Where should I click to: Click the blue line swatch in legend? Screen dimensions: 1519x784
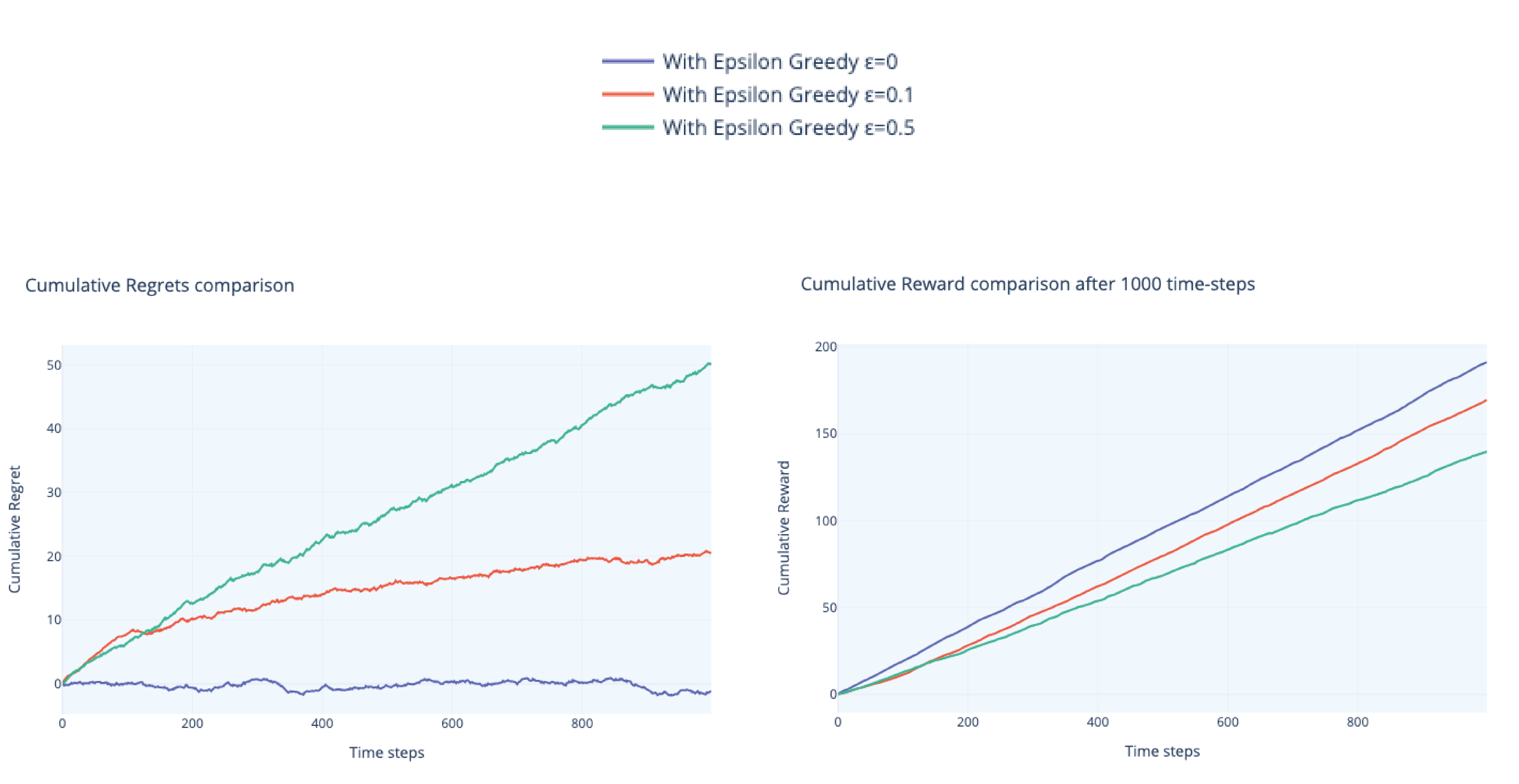pos(628,61)
